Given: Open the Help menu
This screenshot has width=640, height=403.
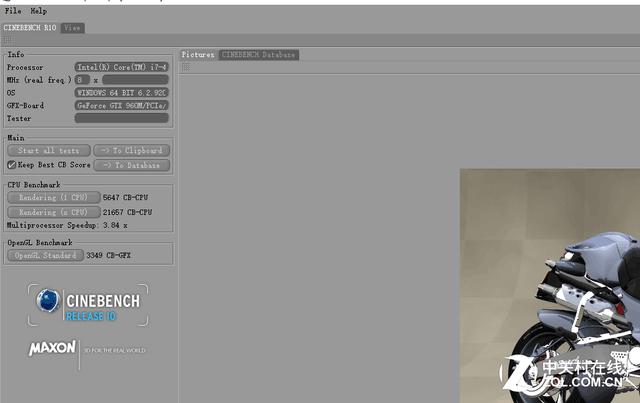Looking at the screenshot, I should point(38,11).
